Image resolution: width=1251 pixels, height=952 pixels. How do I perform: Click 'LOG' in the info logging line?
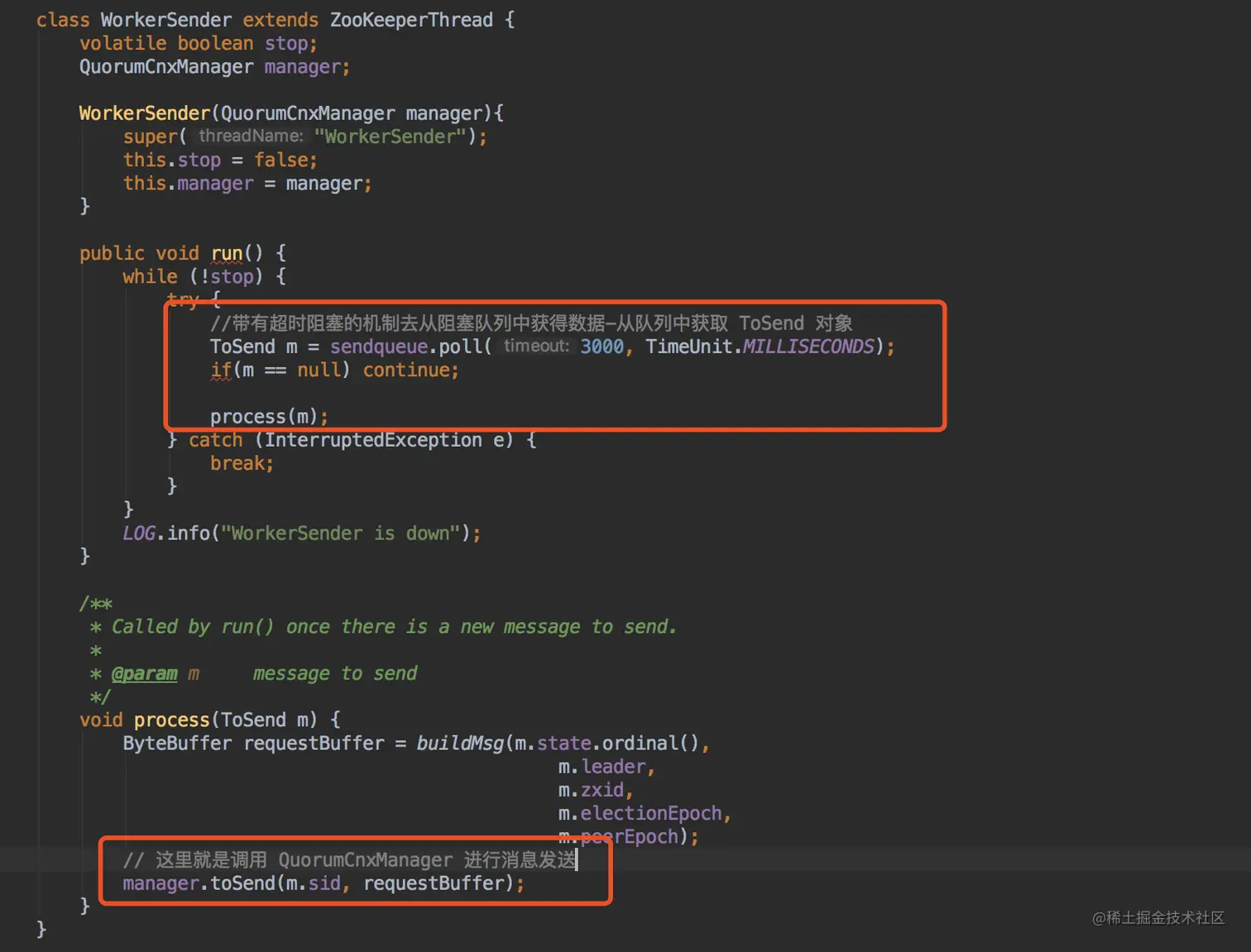[x=138, y=533]
